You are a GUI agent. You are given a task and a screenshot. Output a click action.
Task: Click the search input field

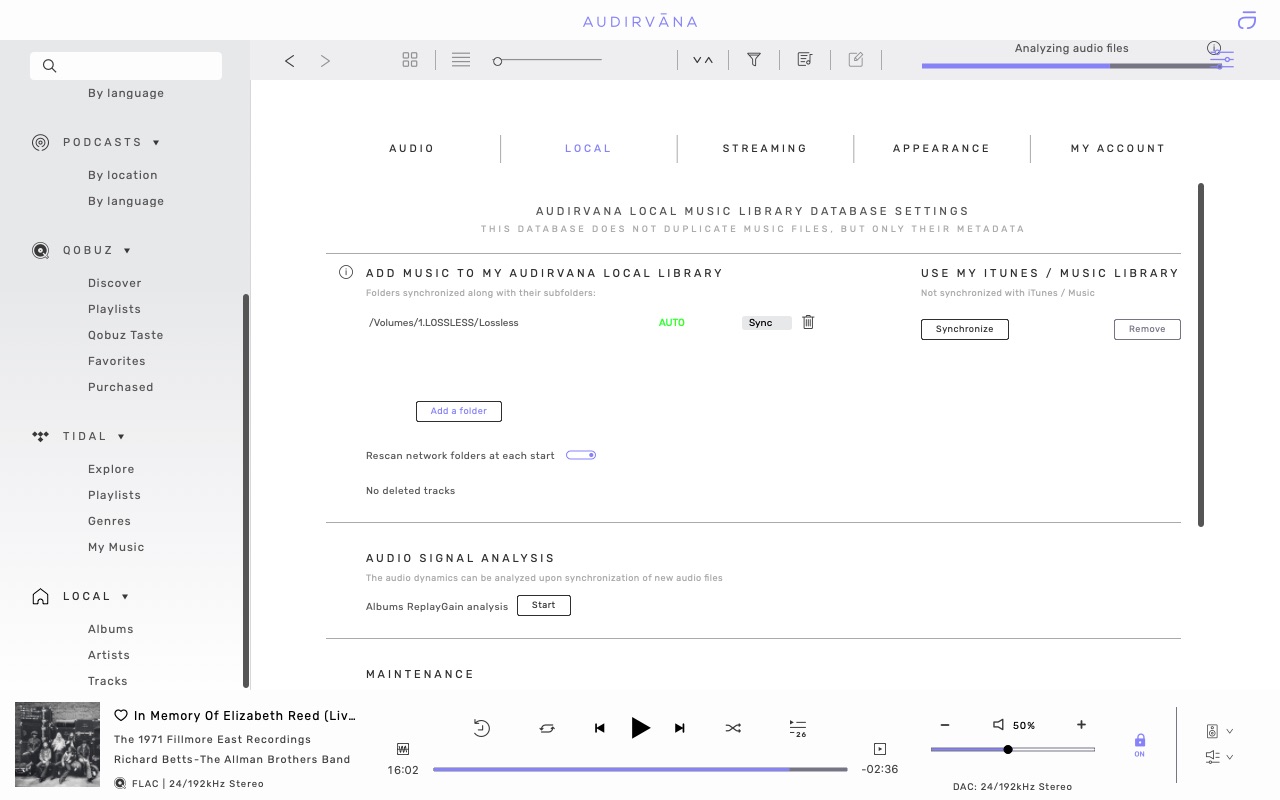126,66
